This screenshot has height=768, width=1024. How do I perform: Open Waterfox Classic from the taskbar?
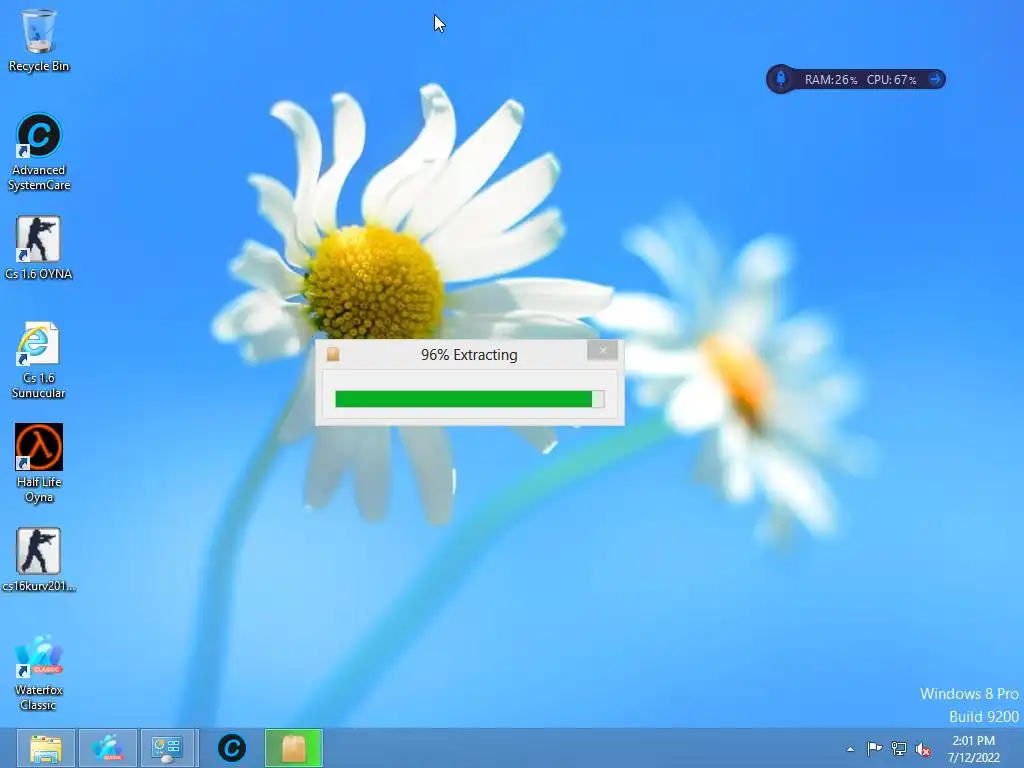[x=108, y=748]
